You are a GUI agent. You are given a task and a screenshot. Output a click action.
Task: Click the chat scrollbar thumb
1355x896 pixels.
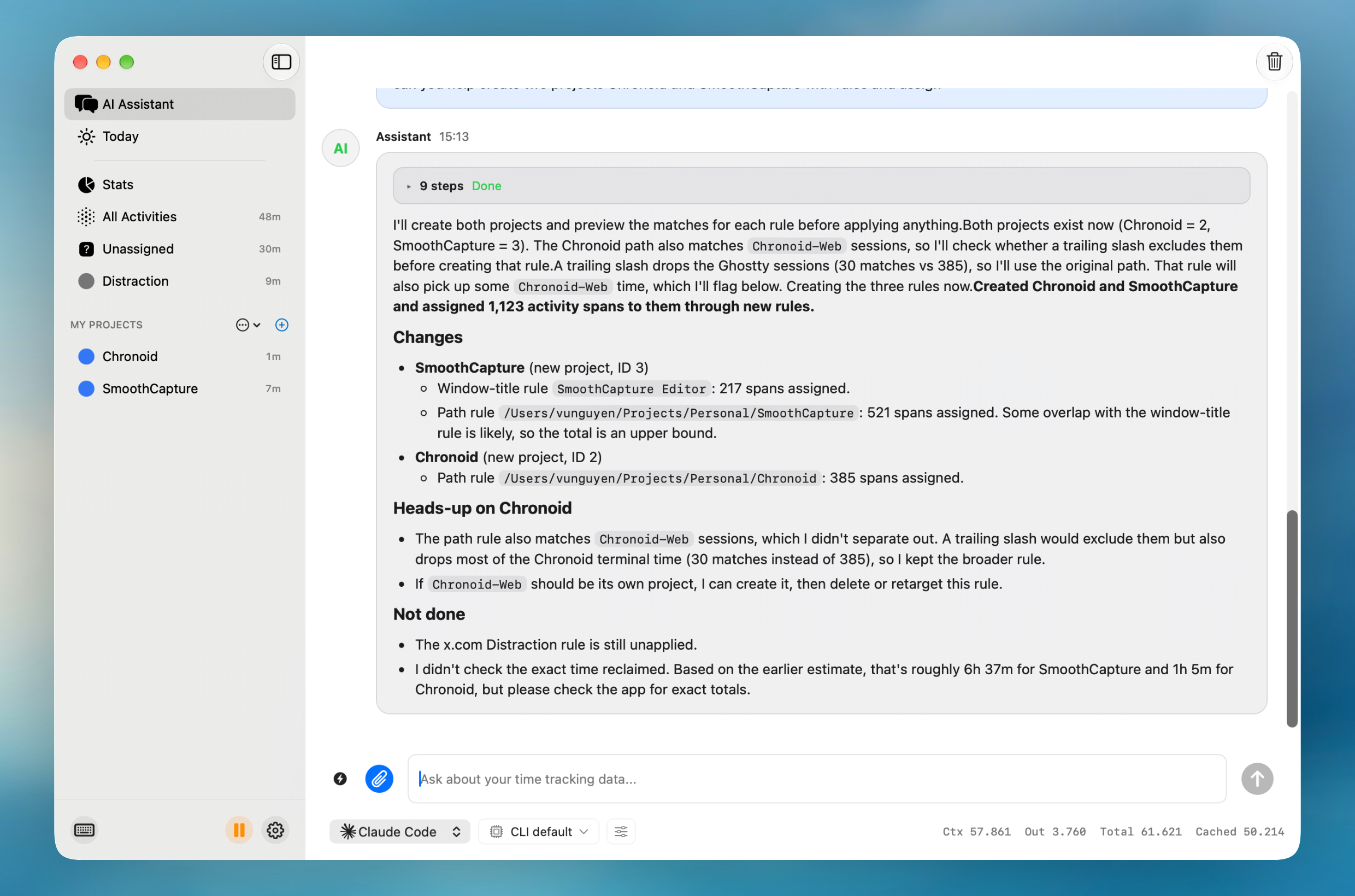coord(1291,618)
